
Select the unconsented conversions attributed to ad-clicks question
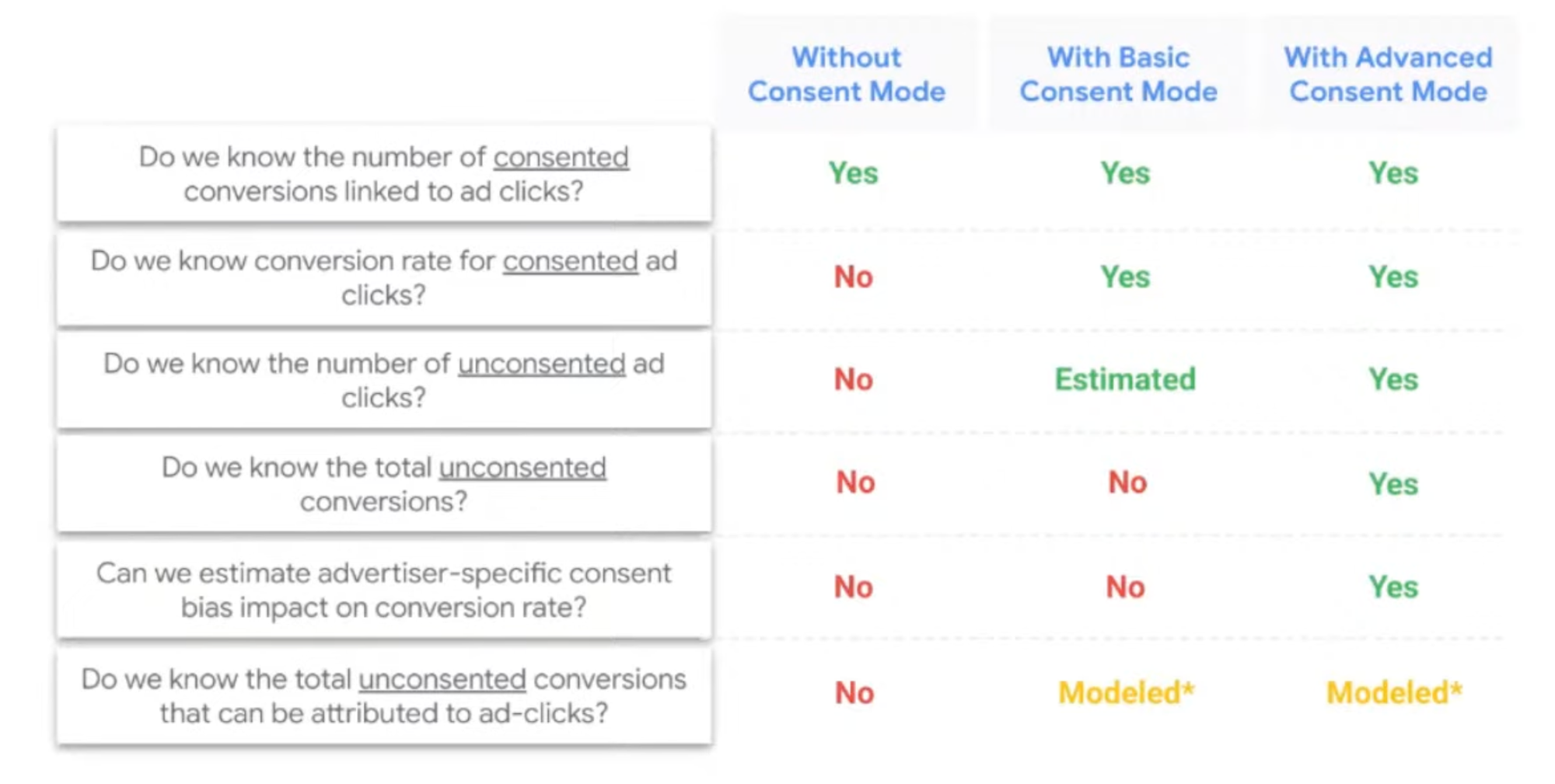click(383, 696)
